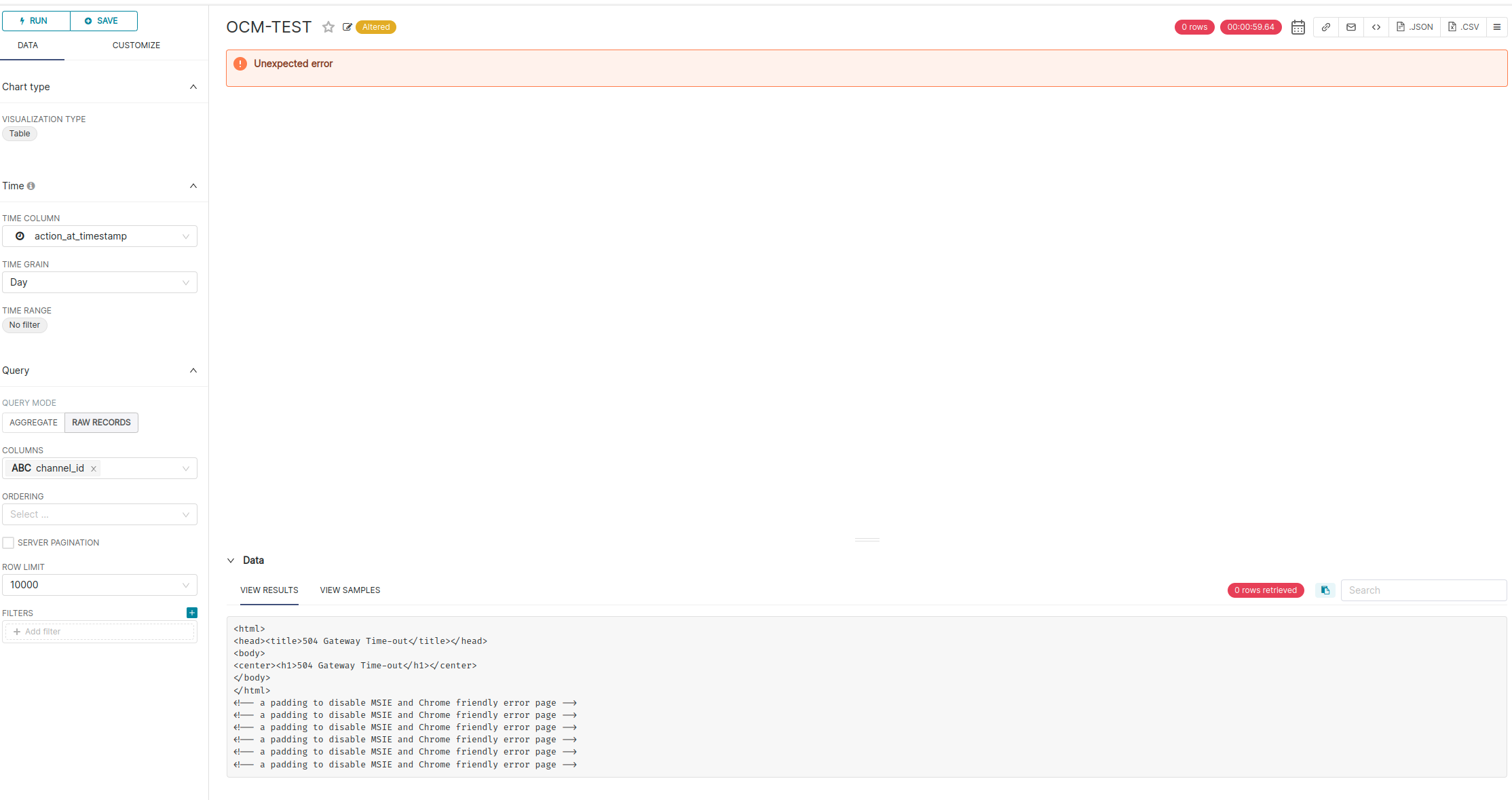Click the calendar cache icon
Viewport: 1512px width, 800px height.
(x=1298, y=27)
